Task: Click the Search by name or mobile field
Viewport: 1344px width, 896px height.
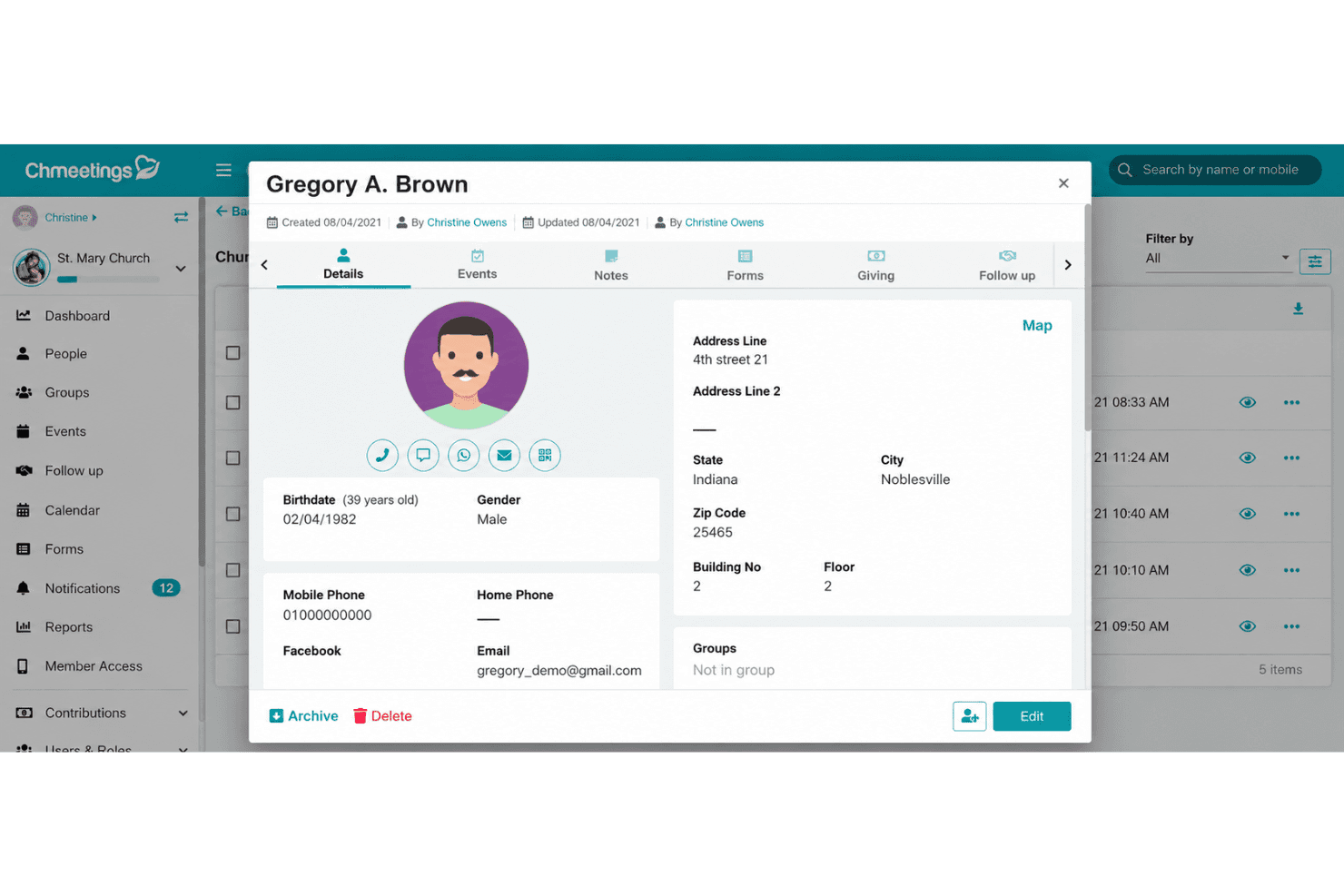Action: 1215,170
